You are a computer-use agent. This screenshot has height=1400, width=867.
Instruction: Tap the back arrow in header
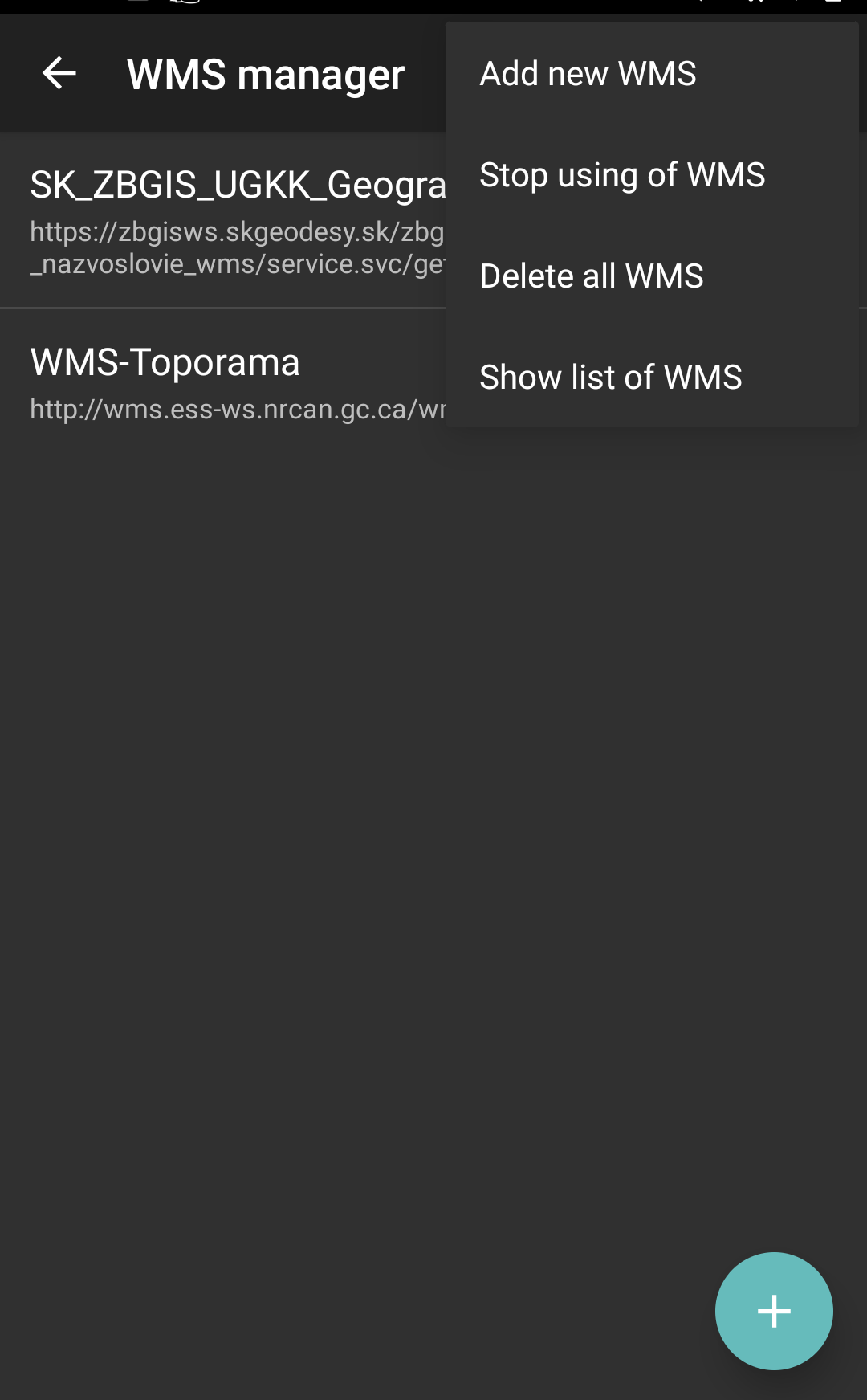click(59, 73)
